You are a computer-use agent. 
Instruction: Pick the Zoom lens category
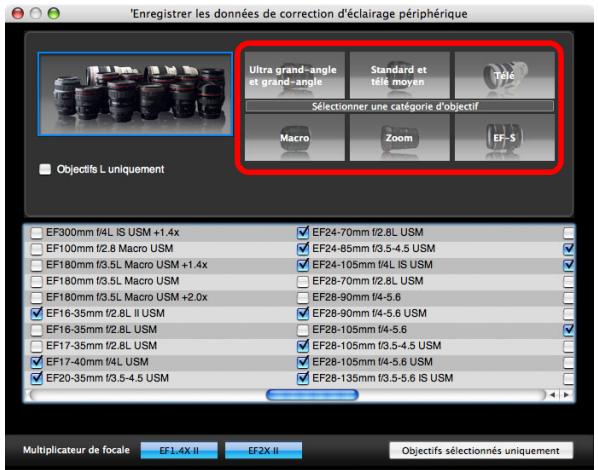tap(399, 137)
